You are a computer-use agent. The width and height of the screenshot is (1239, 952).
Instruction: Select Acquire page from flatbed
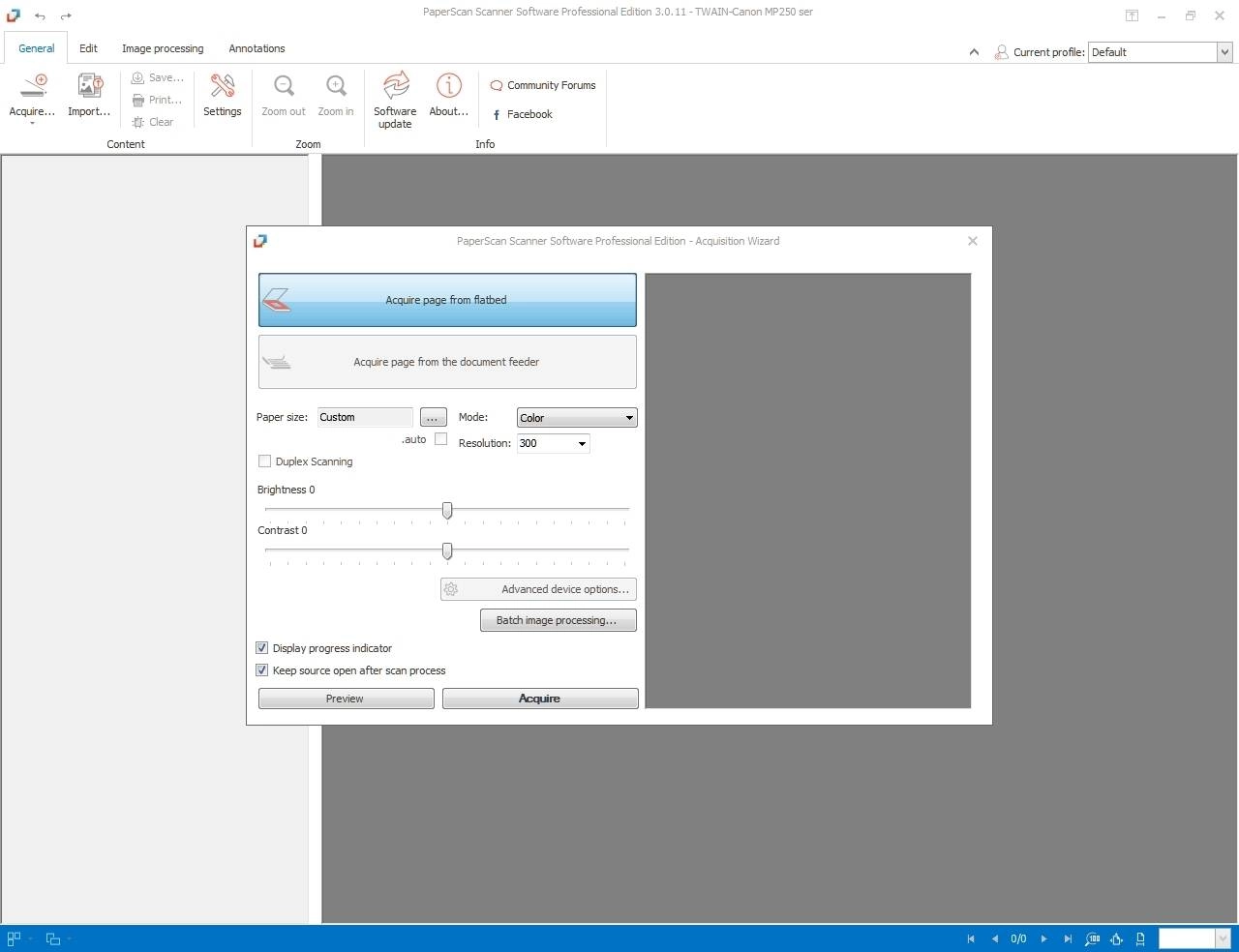pyautogui.click(x=447, y=300)
